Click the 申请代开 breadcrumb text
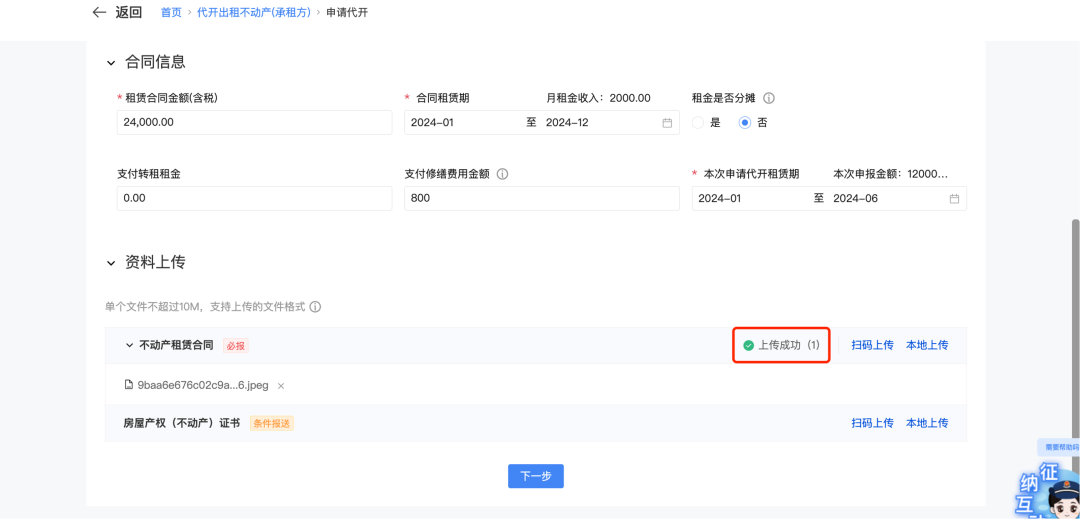Viewport: 1080px width, 519px height. click(347, 12)
